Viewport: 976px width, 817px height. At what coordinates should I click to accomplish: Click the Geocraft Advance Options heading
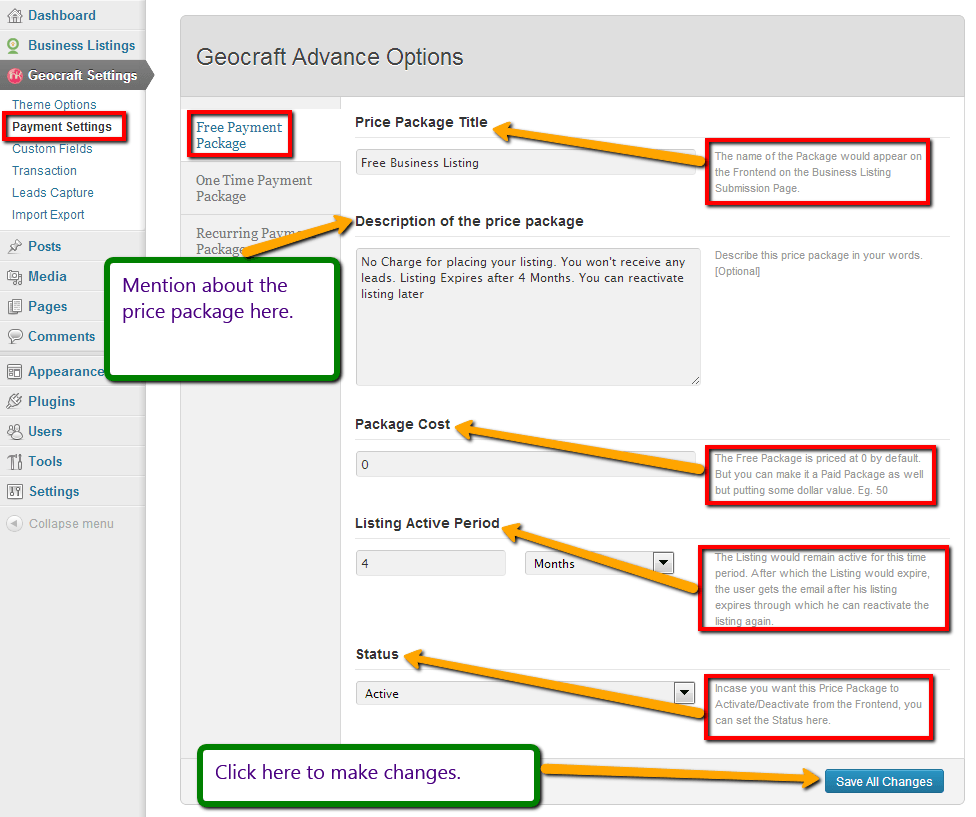pos(330,57)
